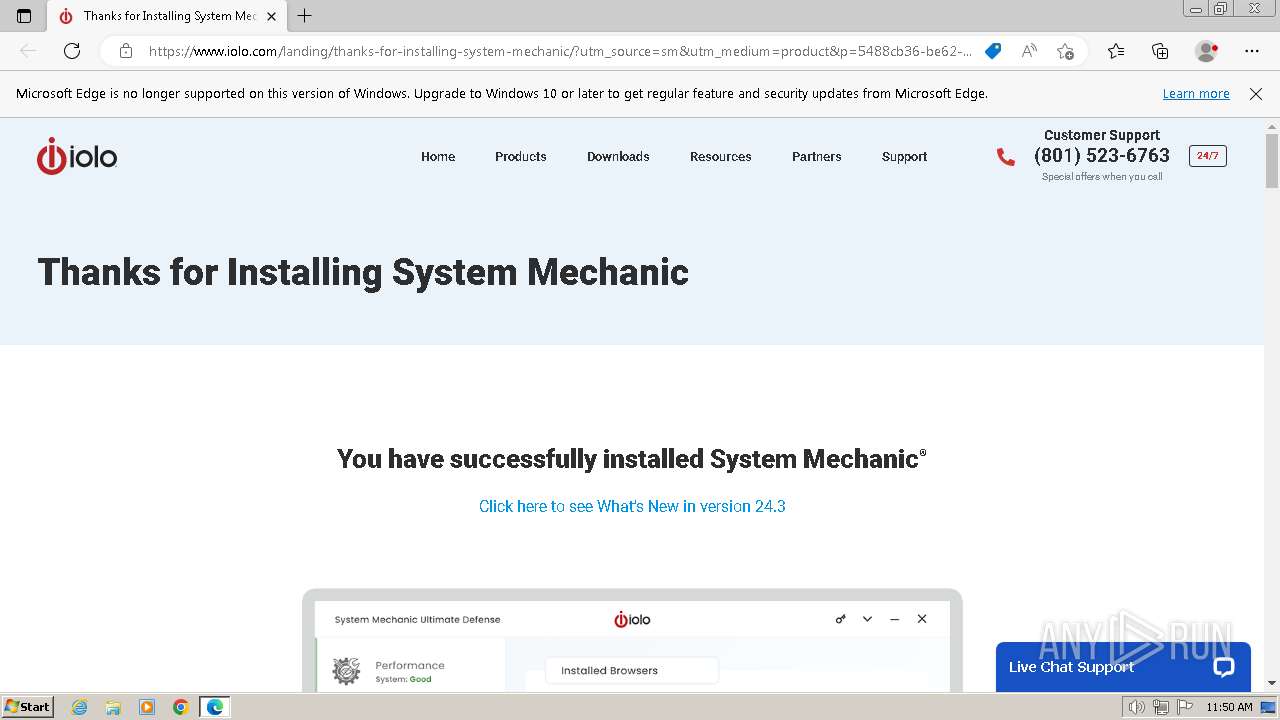The image size is (1280, 720).
Task: Open Edge Settings and more menu
Action: pyautogui.click(x=1252, y=51)
